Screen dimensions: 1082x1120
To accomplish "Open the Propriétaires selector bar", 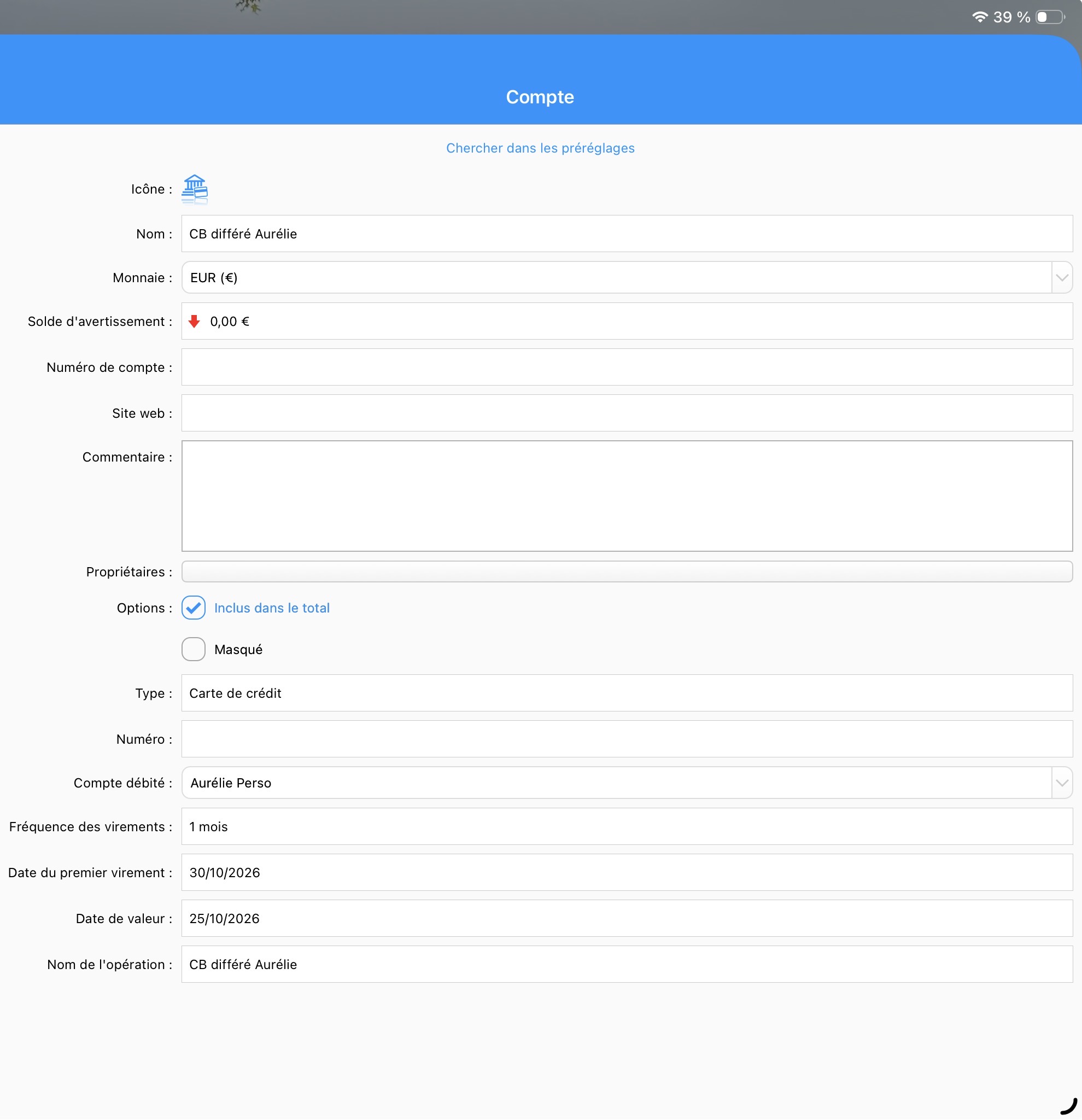I will pos(627,572).
